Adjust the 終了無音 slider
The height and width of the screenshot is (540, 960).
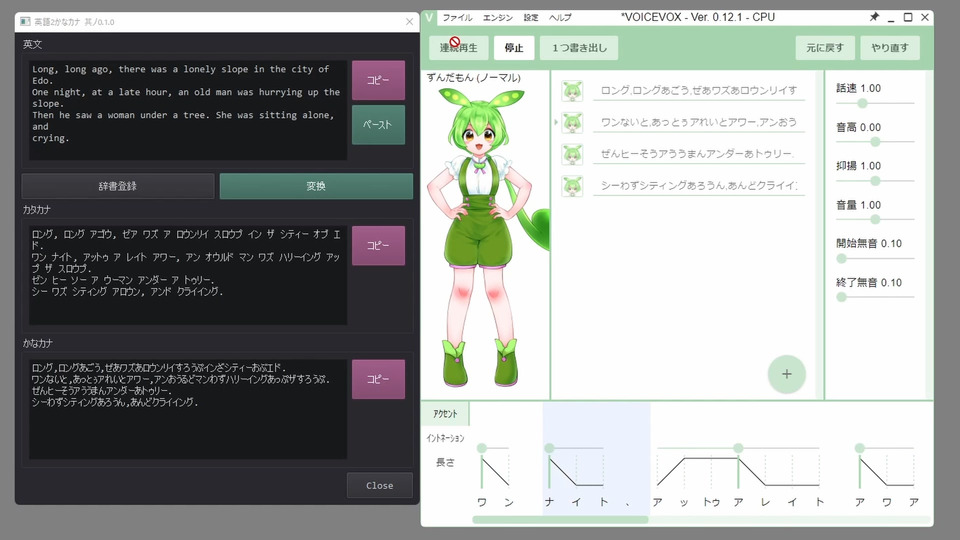pos(842,297)
